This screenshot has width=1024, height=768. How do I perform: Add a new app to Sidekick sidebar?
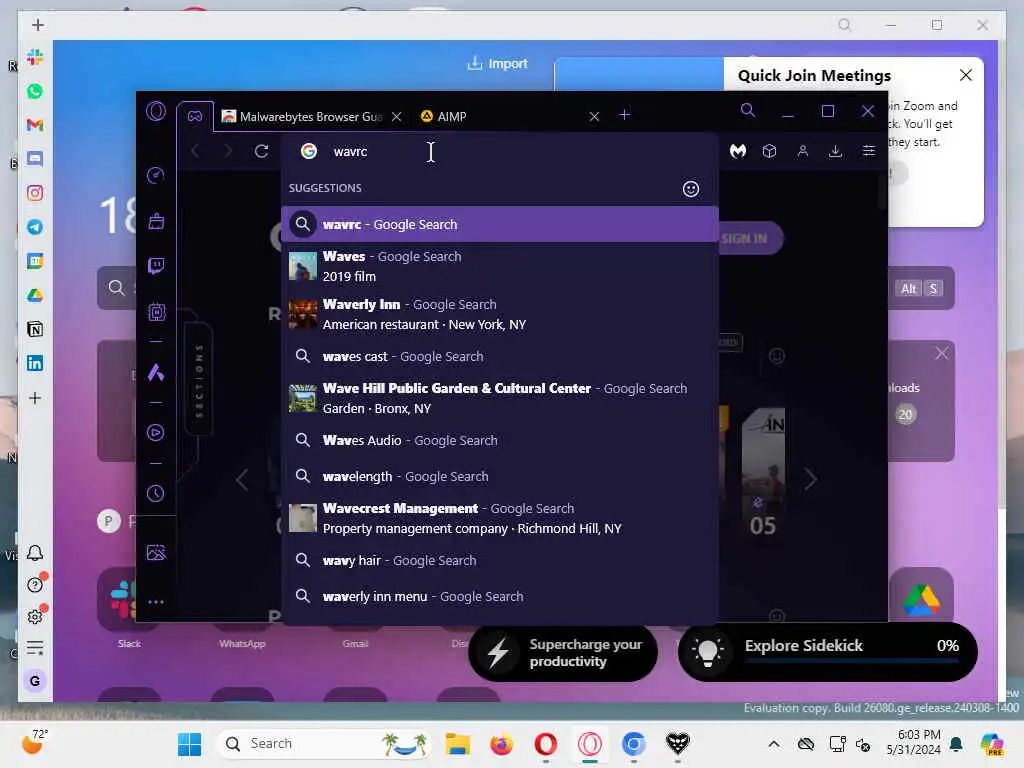click(35, 398)
